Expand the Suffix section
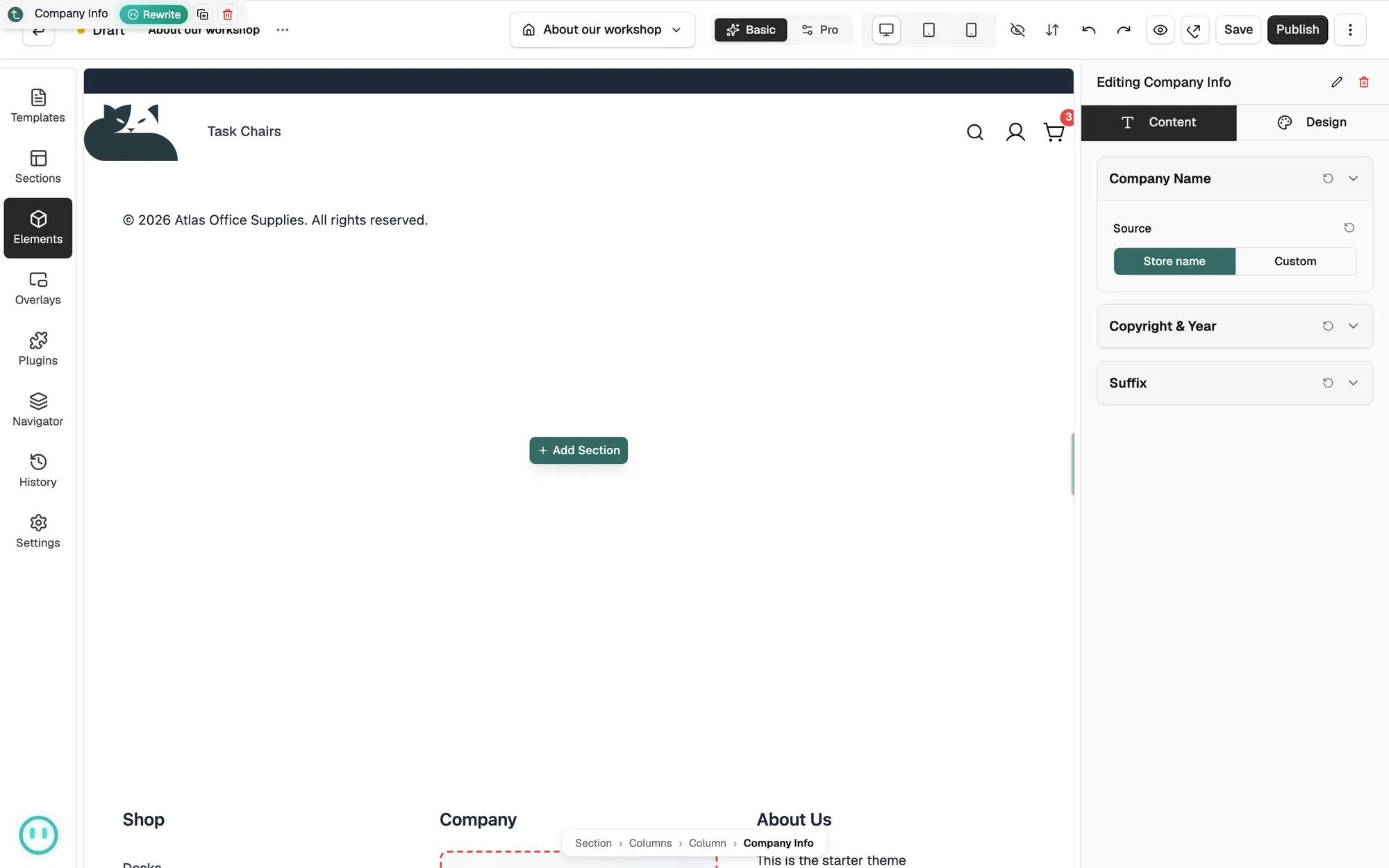 pyautogui.click(x=1353, y=383)
